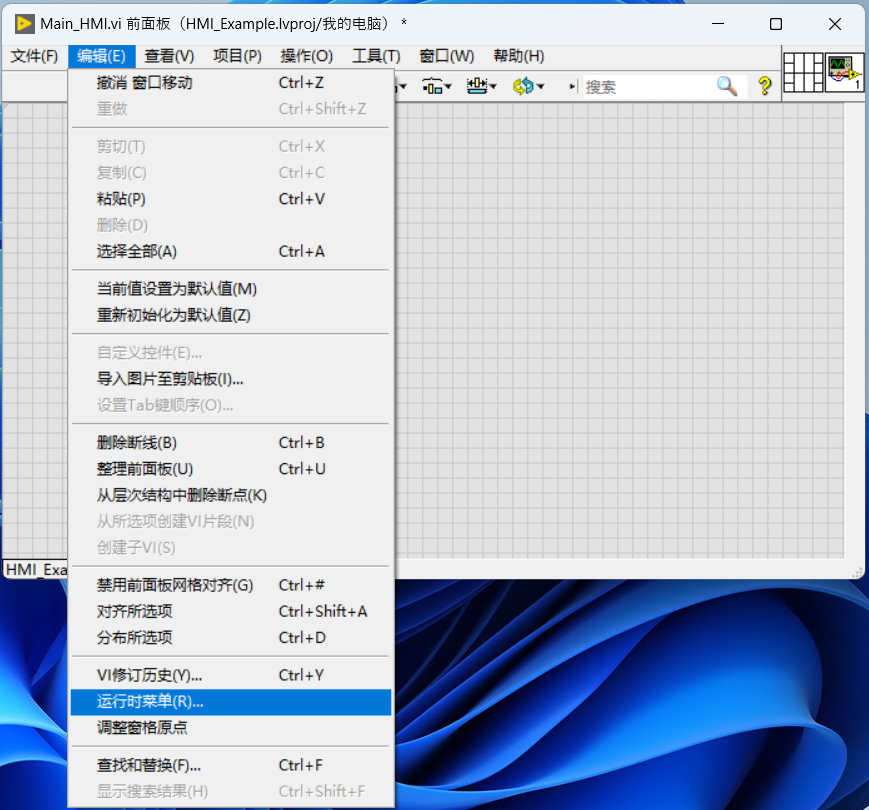Toggle 禁用前面板网格对齐(G)
Viewport: 869px width, 810px height.
pos(231,585)
